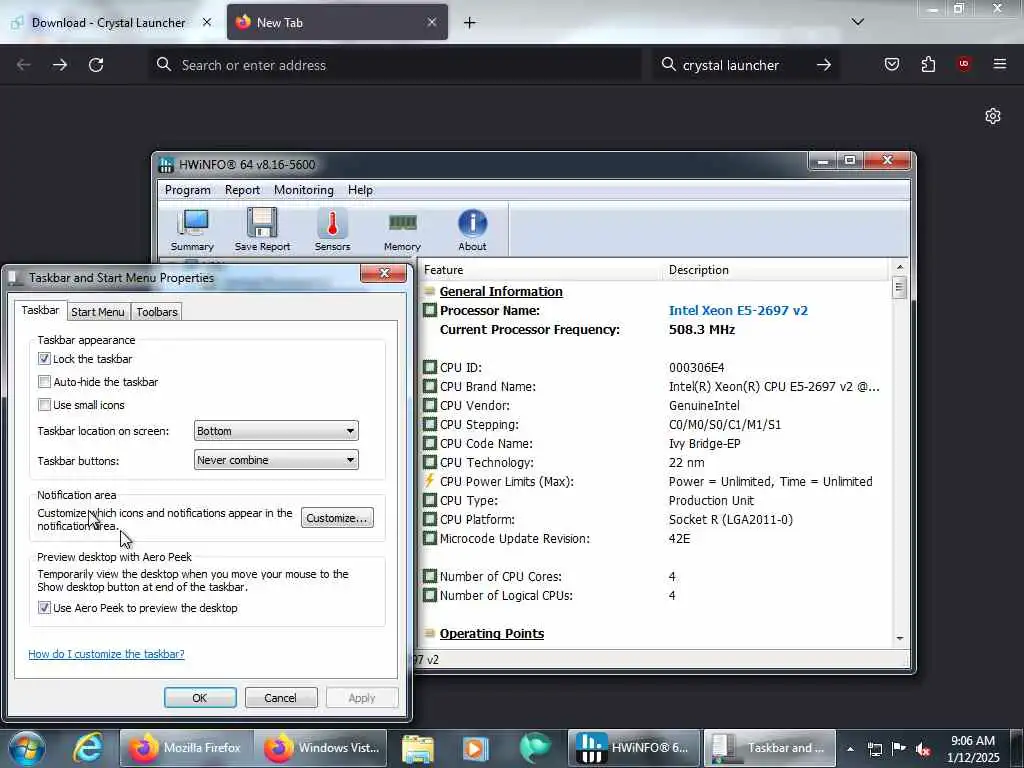Close the Crystal Launcher tab
The height and width of the screenshot is (768, 1024).
coord(207,22)
